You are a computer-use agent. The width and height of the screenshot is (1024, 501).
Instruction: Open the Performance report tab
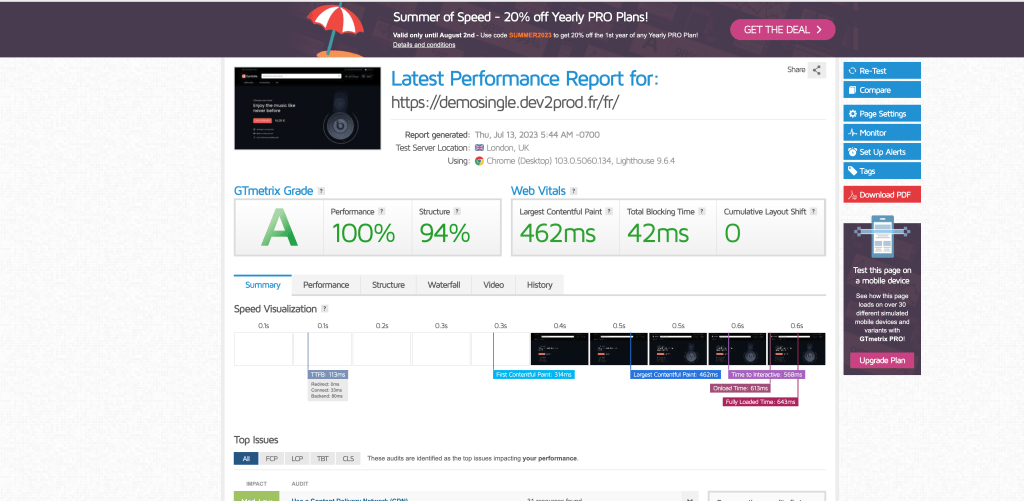click(x=326, y=285)
